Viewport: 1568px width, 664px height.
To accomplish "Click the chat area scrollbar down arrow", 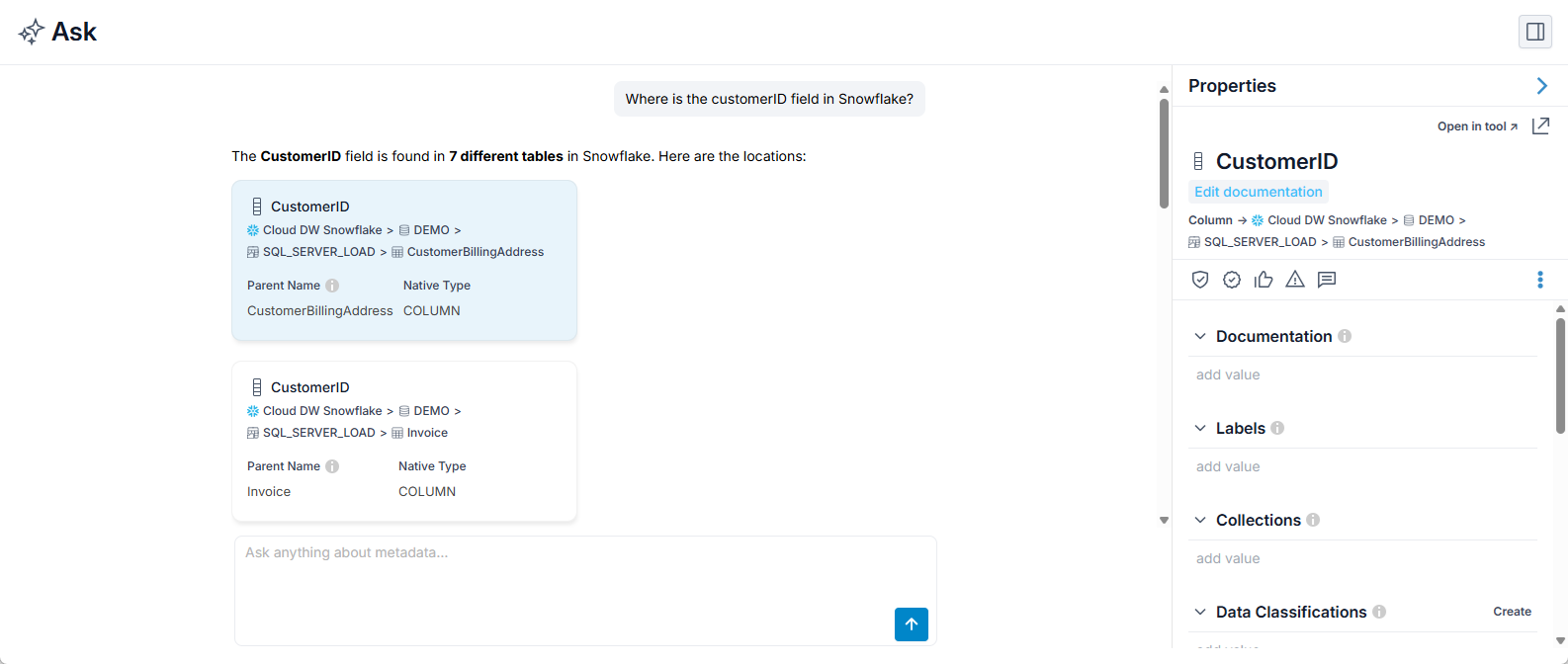I will [x=1164, y=520].
